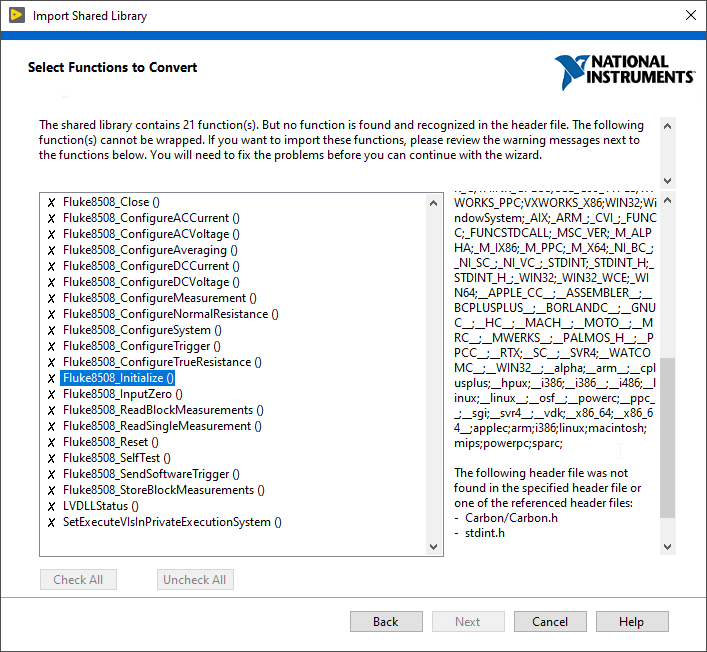Select Fluke8508_StoreBlockMeasurements () row
This screenshot has width=707, height=652.
coord(164,490)
